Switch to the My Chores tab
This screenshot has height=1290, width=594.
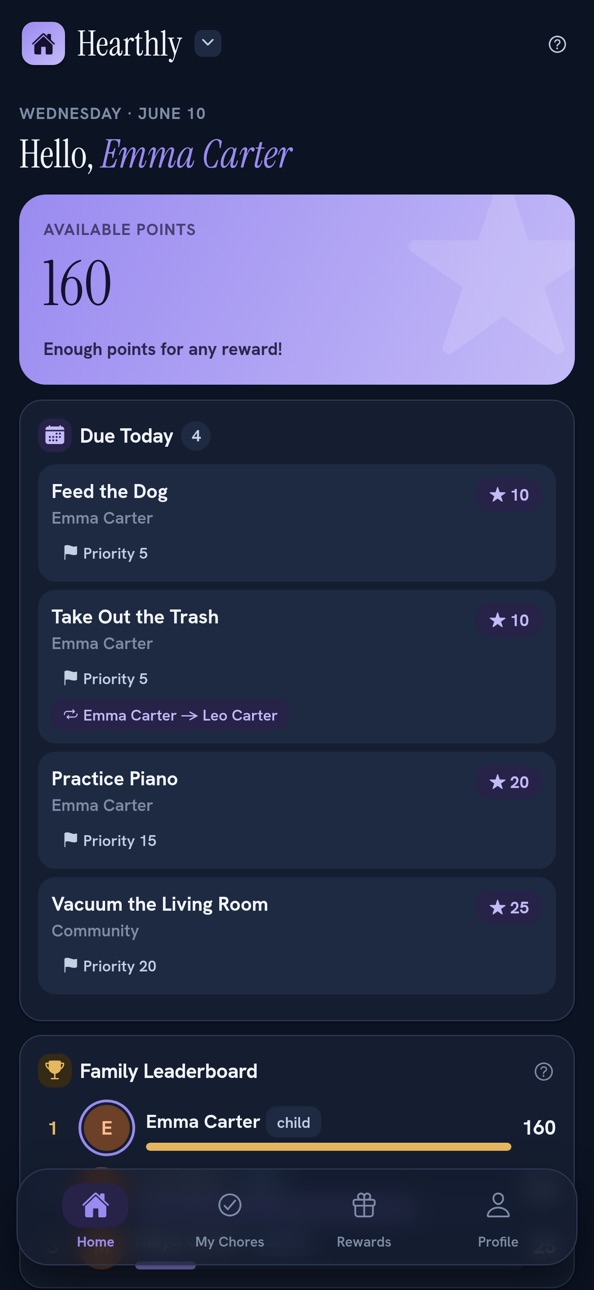point(230,1219)
